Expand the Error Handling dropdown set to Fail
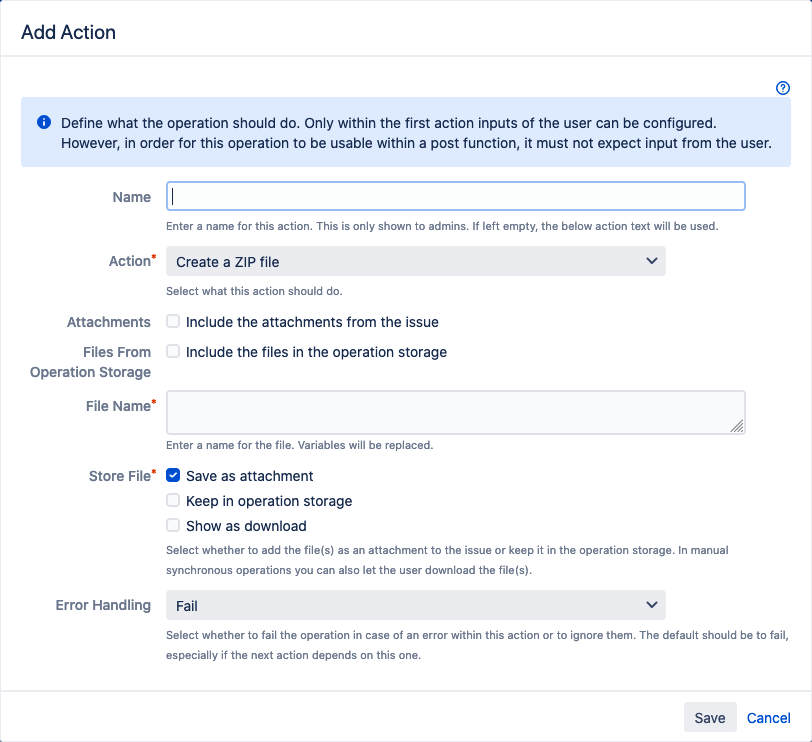The image size is (812, 742). coord(415,605)
